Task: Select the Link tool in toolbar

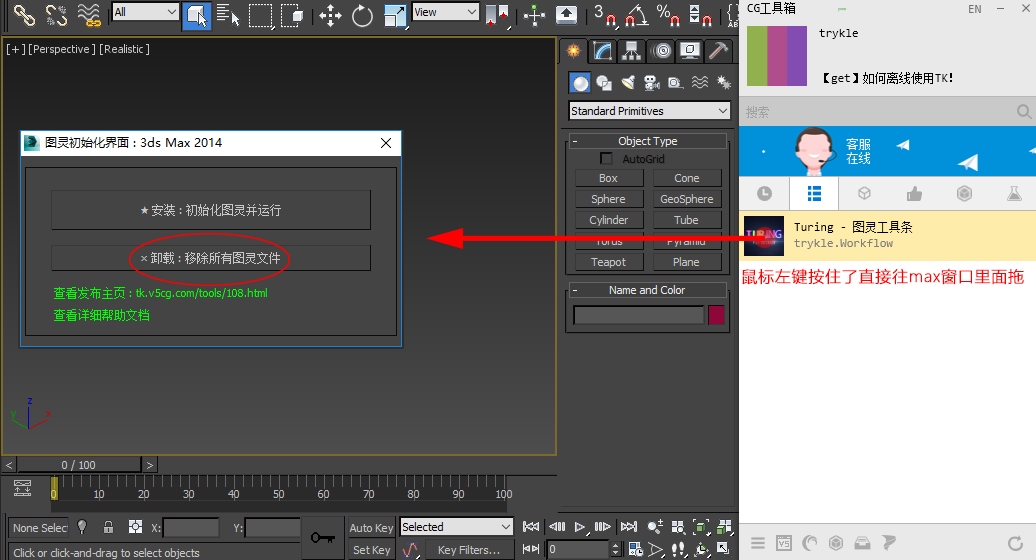Action: (x=24, y=15)
